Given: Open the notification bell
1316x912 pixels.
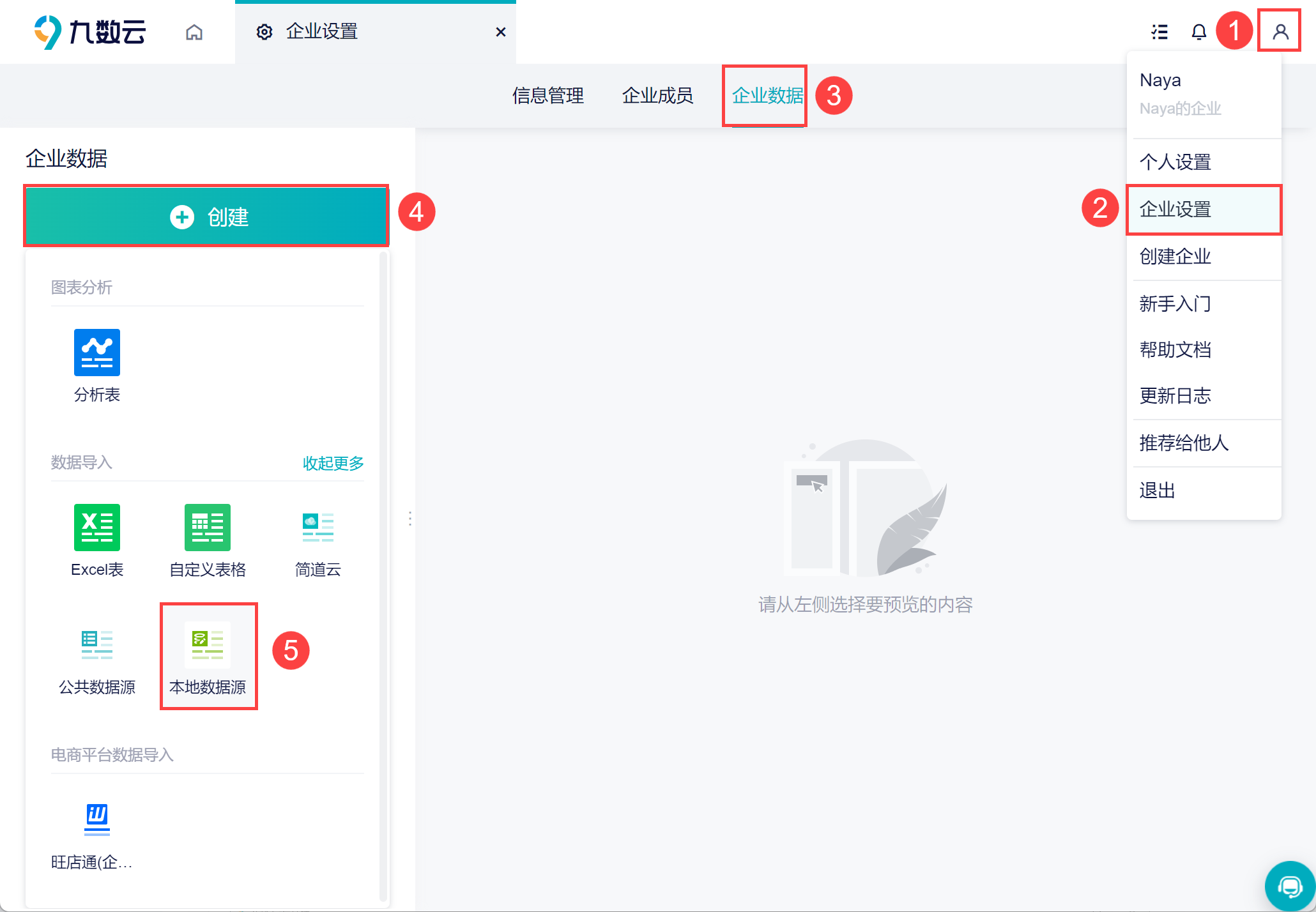Looking at the screenshot, I should tap(1199, 32).
